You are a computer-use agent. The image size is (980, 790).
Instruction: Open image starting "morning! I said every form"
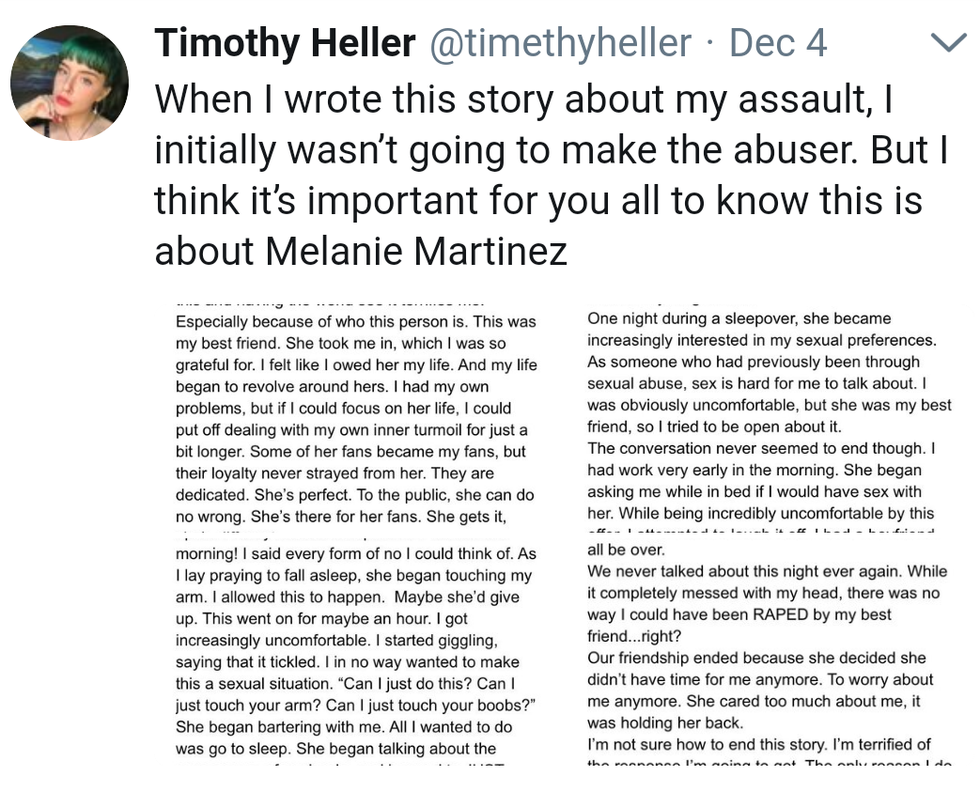pyautogui.click(x=355, y=652)
